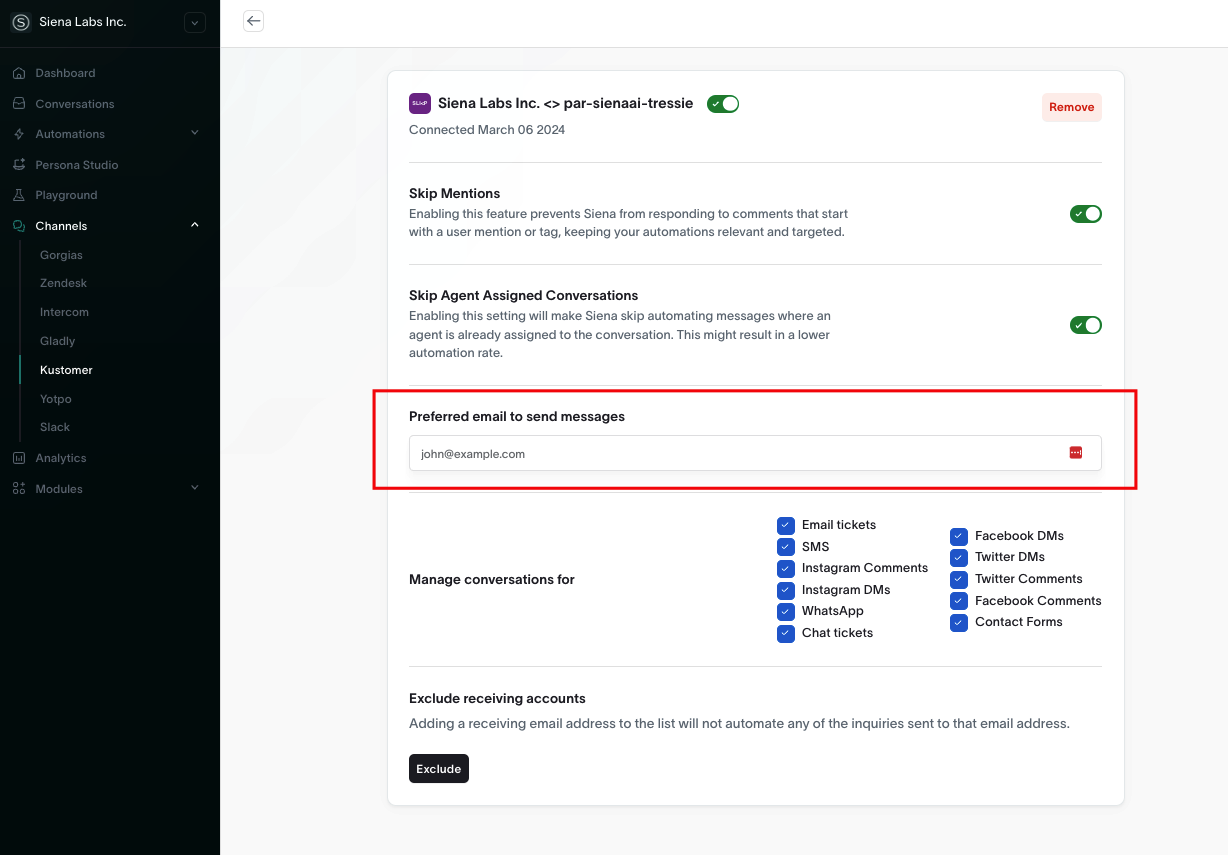Uncheck Twitter Comments checkbox

[x=959, y=579]
